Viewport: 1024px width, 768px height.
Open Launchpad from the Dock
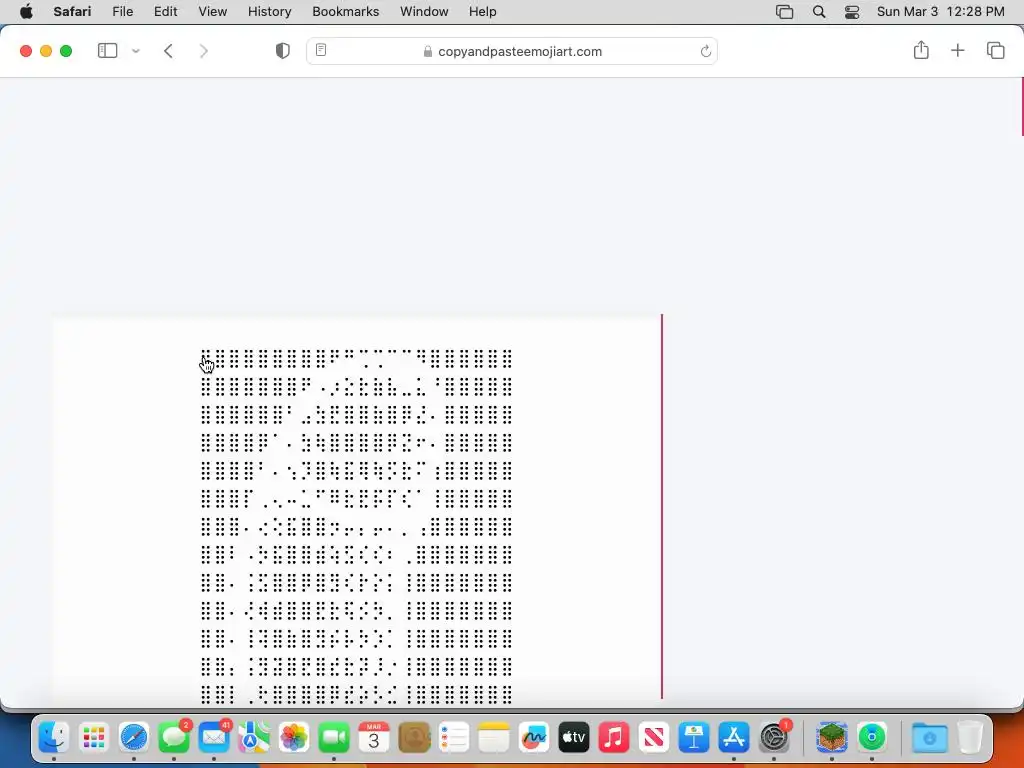93,737
